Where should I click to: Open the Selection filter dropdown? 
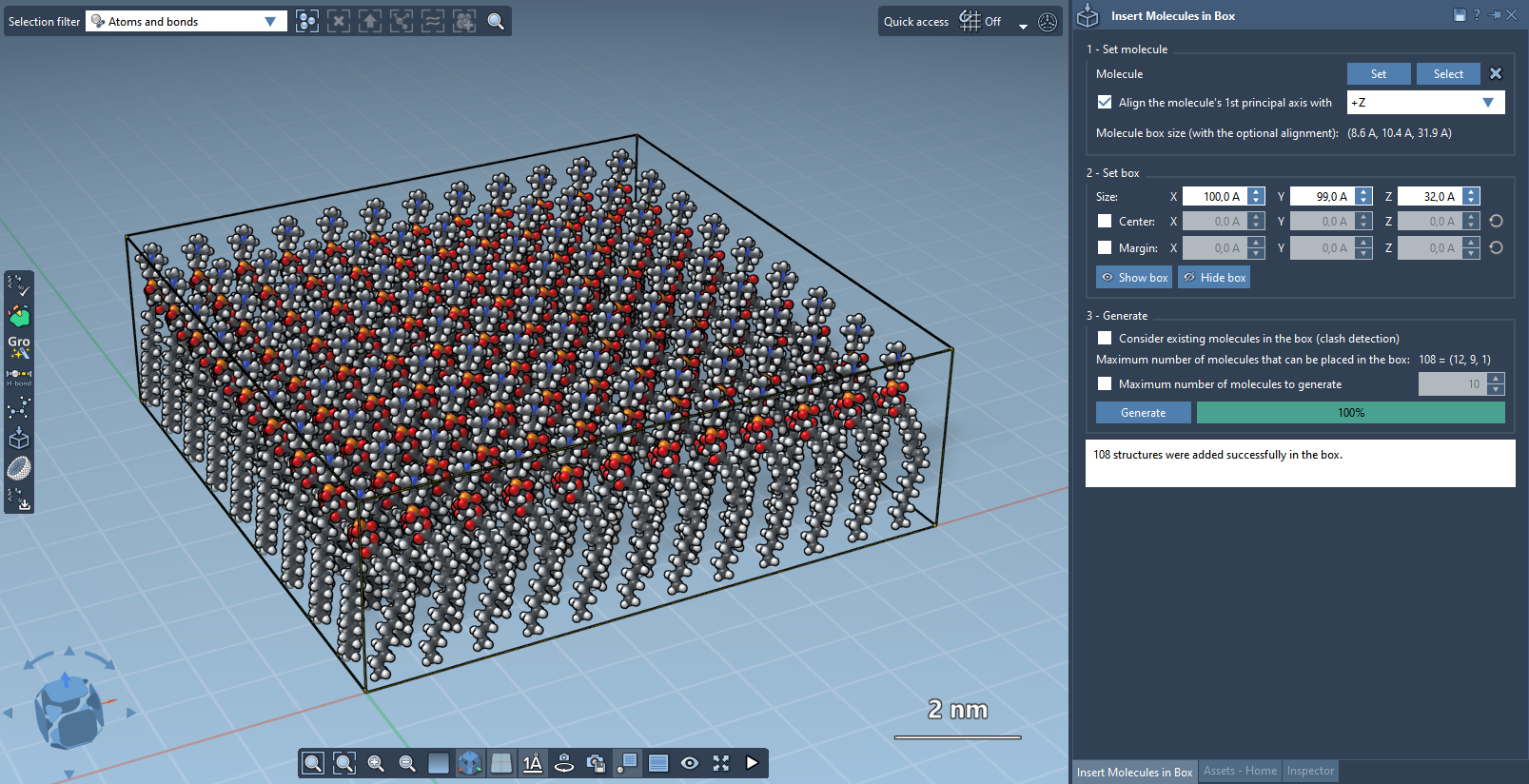point(186,21)
